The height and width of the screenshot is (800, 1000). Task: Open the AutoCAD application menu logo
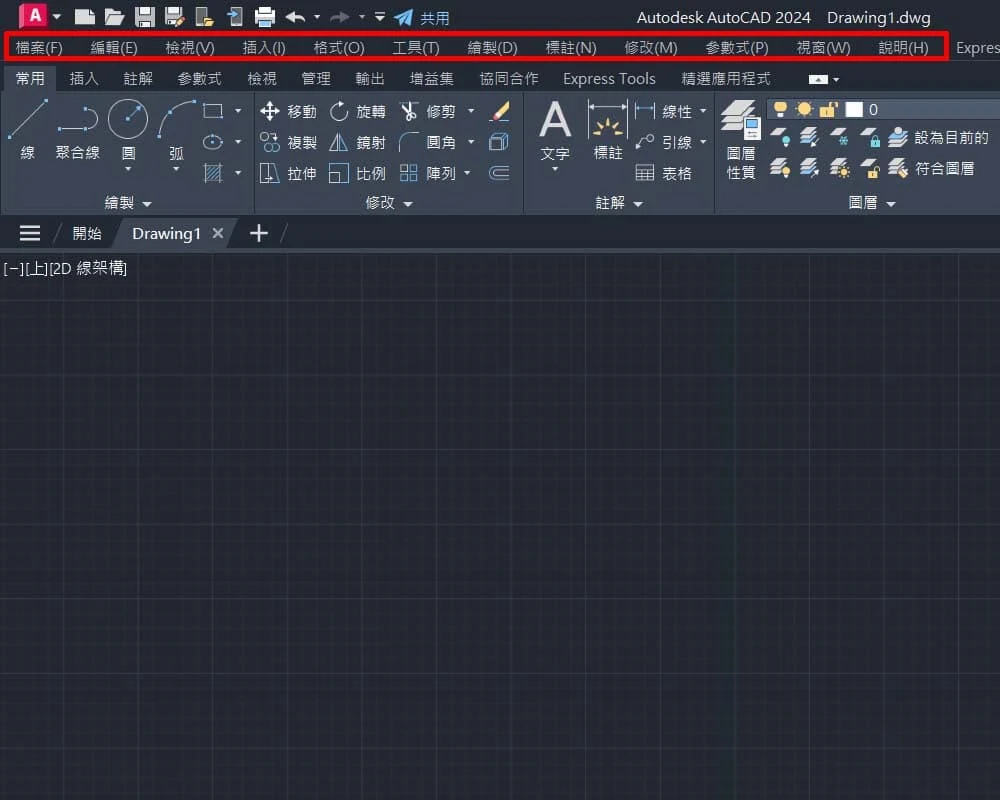pos(33,16)
